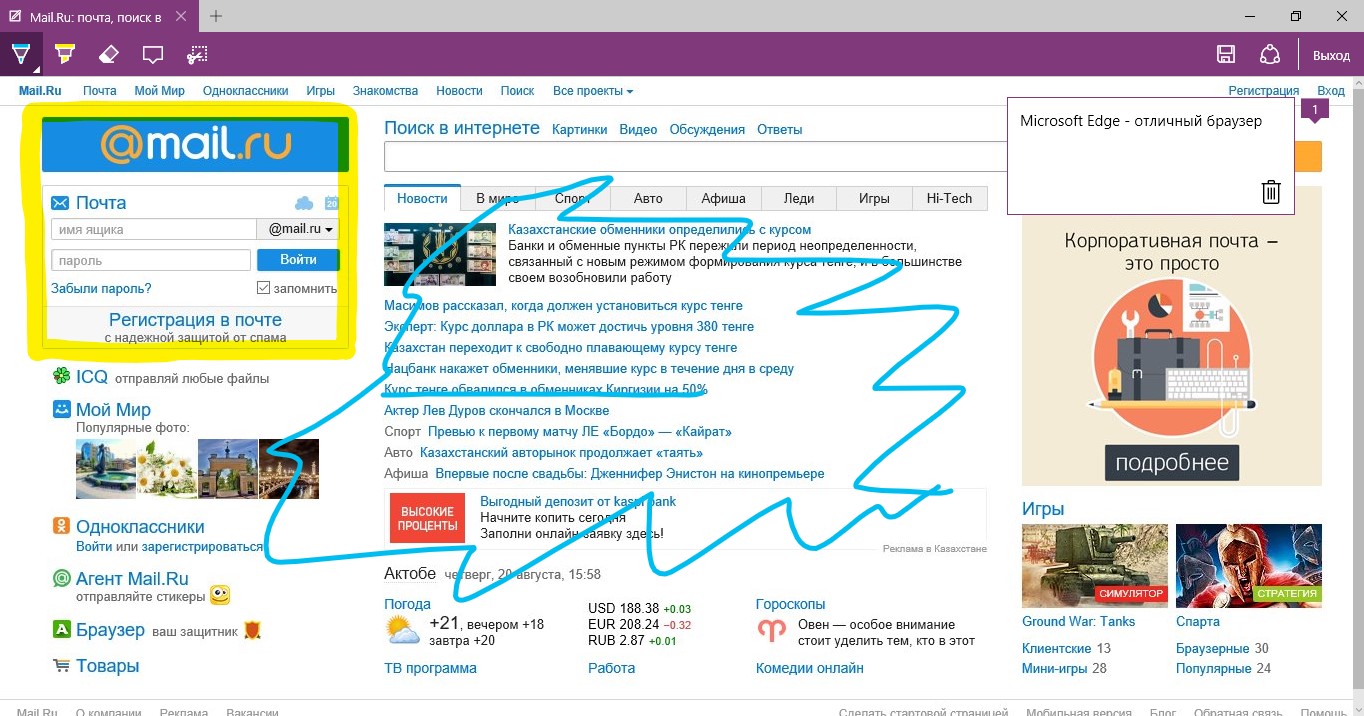Image resolution: width=1364 pixels, height=716 pixels.
Task: Open the Ground War: Tanks game thumbnail
Action: [x=1095, y=566]
